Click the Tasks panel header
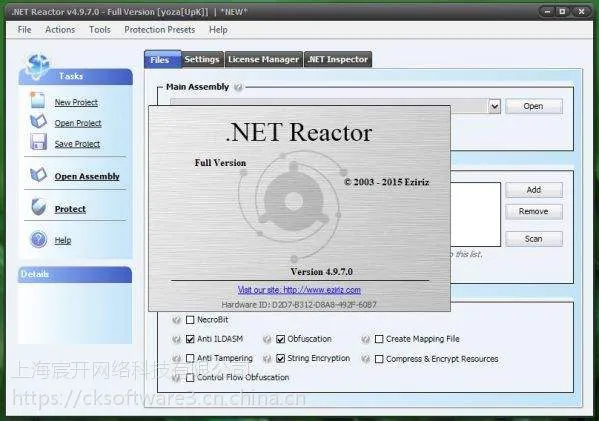The height and width of the screenshot is (421, 599). click(x=76, y=76)
